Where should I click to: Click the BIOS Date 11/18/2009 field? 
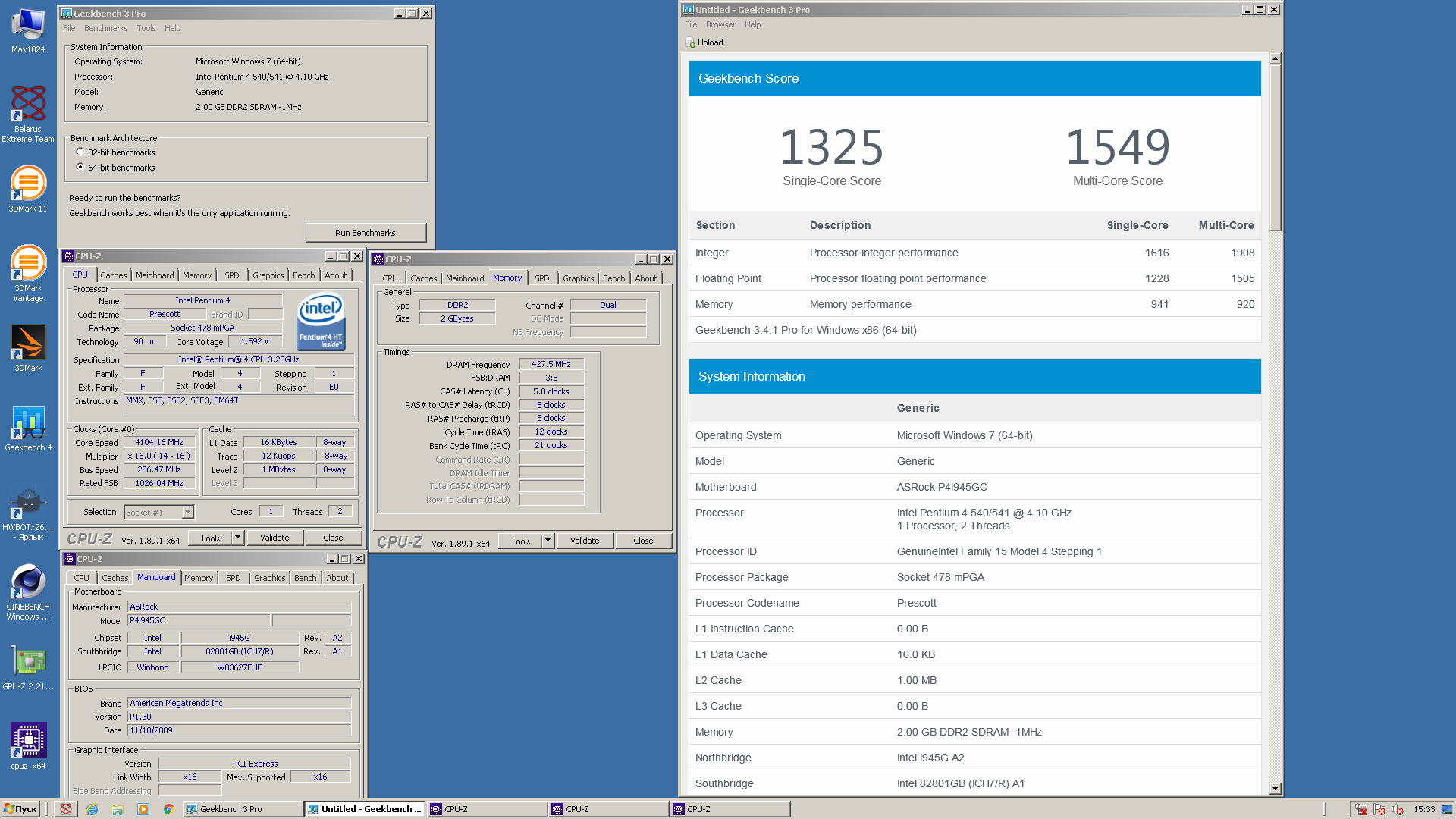point(239,730)
